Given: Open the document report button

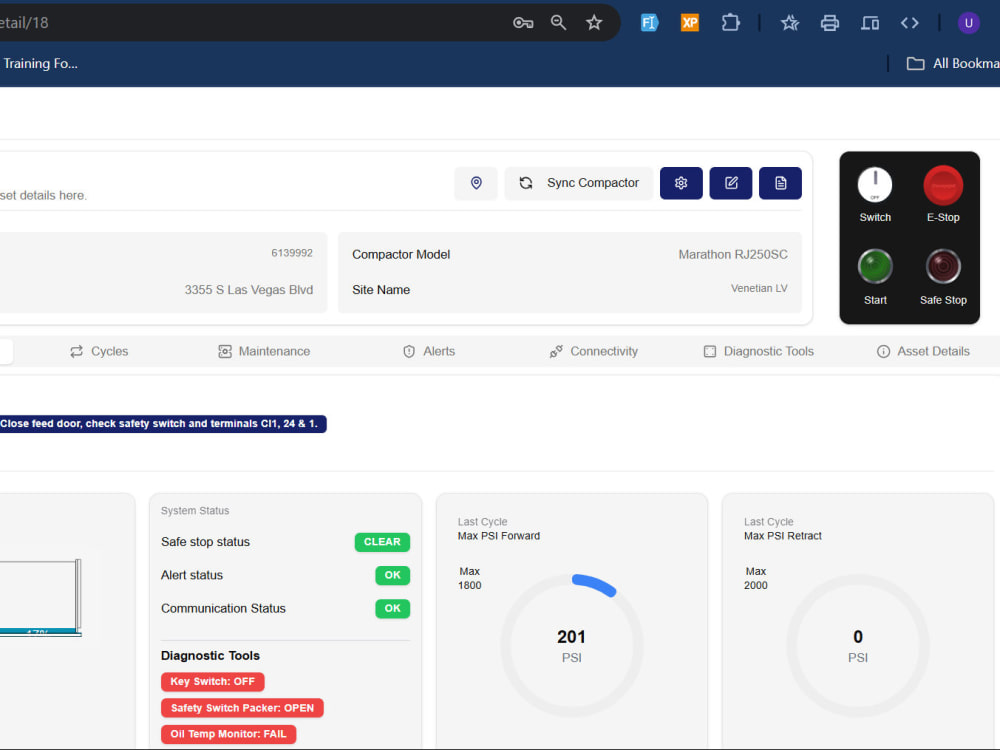Looking at the screenshot, I should (x=781, y=183).
